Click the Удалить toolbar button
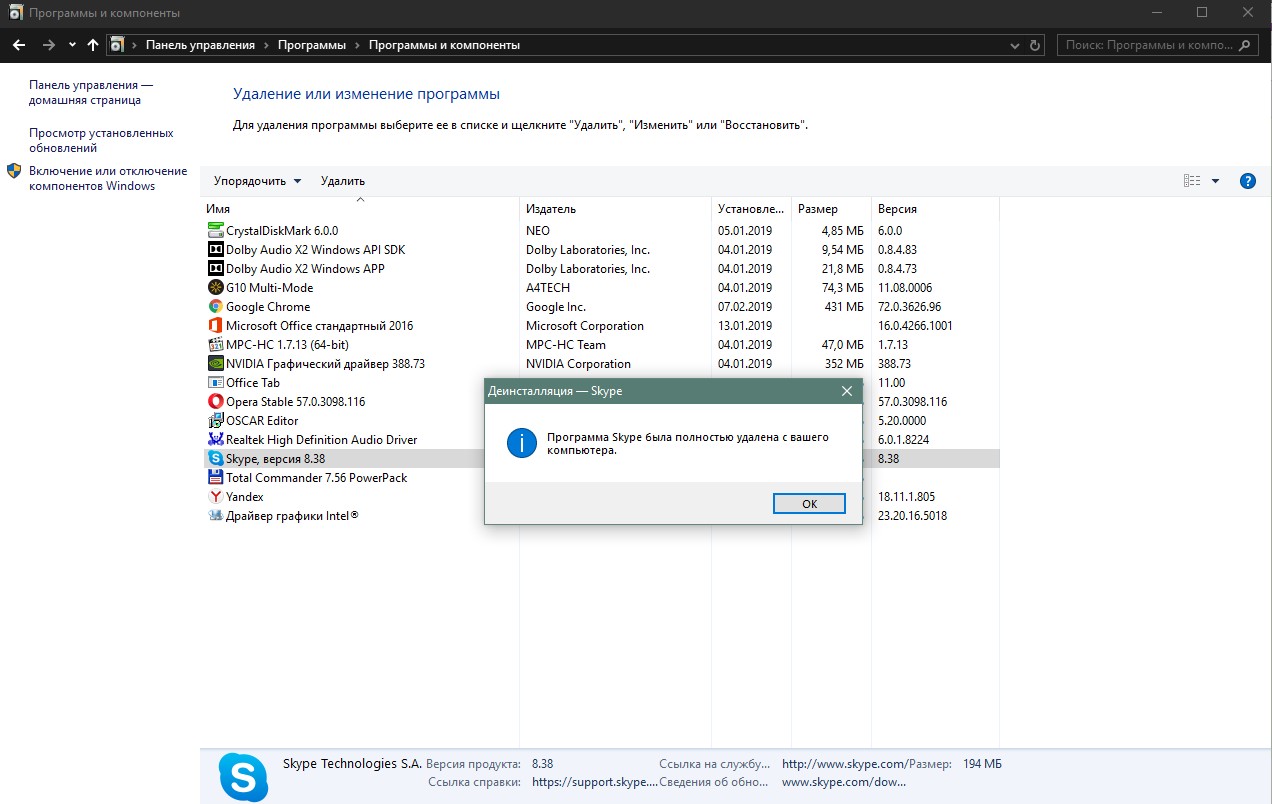This screenshot has height=804, width=1272. 343,181
